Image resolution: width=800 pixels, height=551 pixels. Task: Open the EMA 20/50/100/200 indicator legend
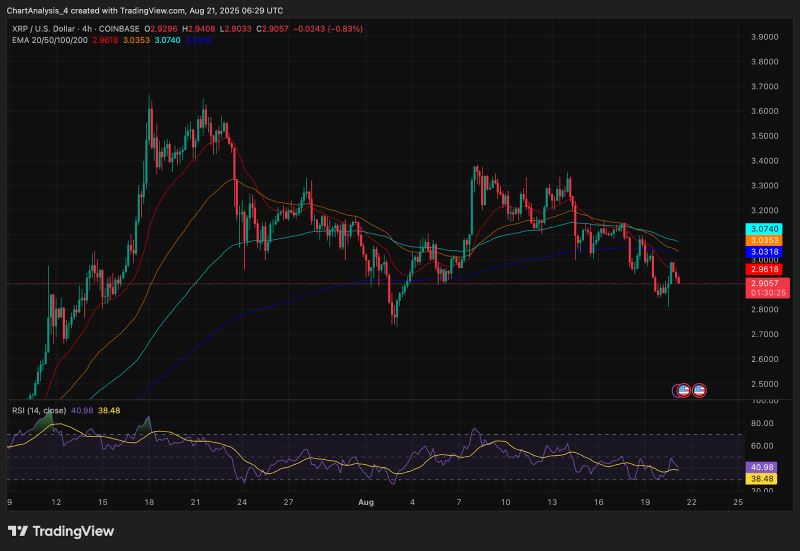(48, 42)
